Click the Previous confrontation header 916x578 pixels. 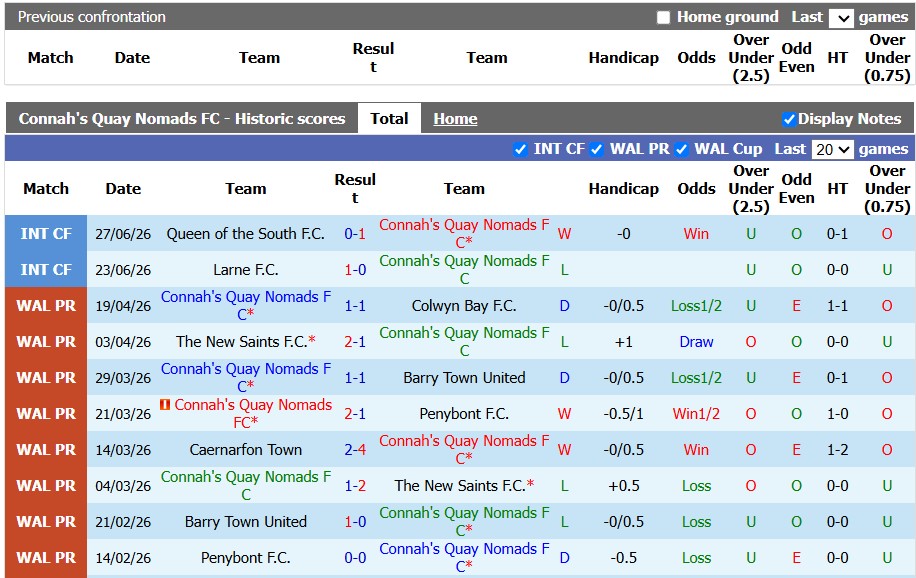[92, 17]
